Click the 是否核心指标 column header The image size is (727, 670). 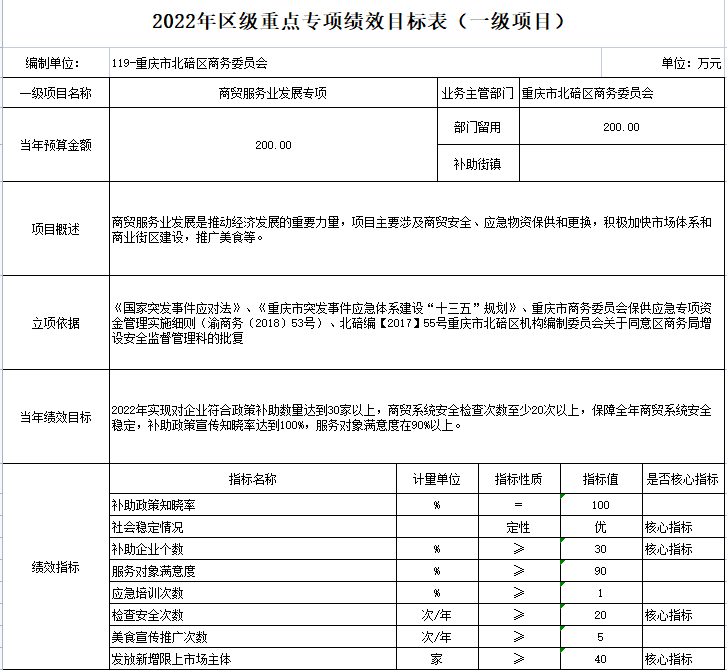(683, 479)
